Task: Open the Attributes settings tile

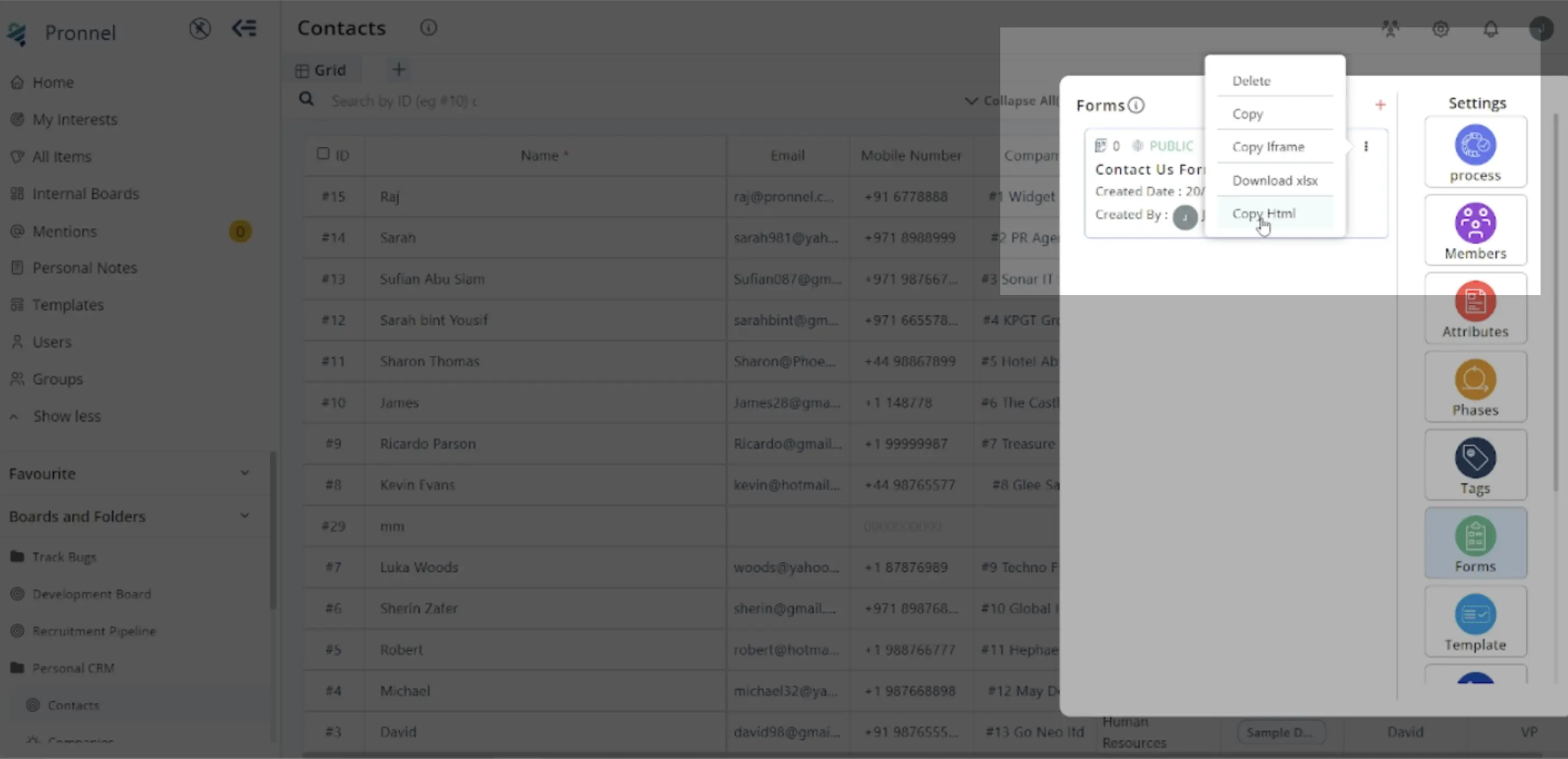Action: (1475, 309)
